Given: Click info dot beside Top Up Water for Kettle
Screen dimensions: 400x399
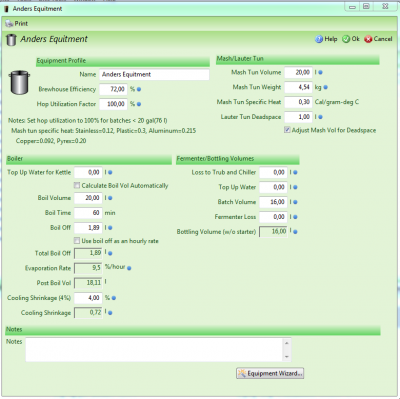Looking at the screenshot, I should (110, 172).
